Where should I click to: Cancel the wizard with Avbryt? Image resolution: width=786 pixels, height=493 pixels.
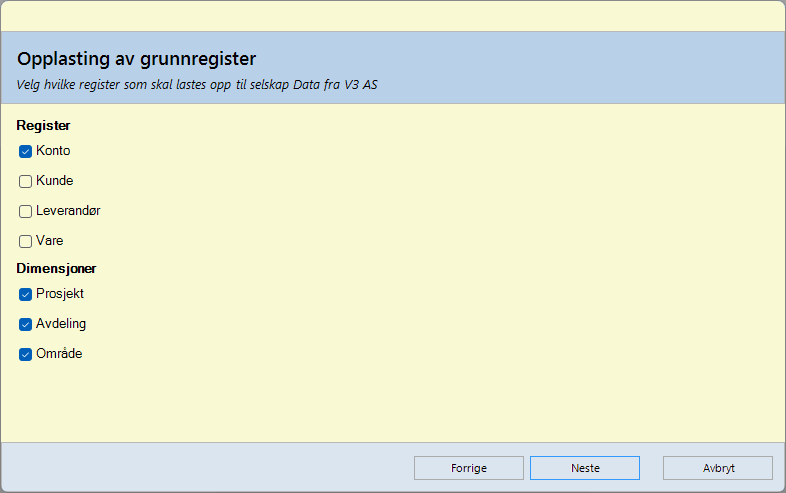[717, 468]
